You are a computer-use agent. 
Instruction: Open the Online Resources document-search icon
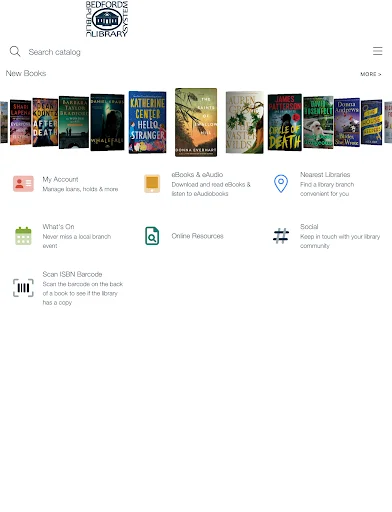(152, 236)
